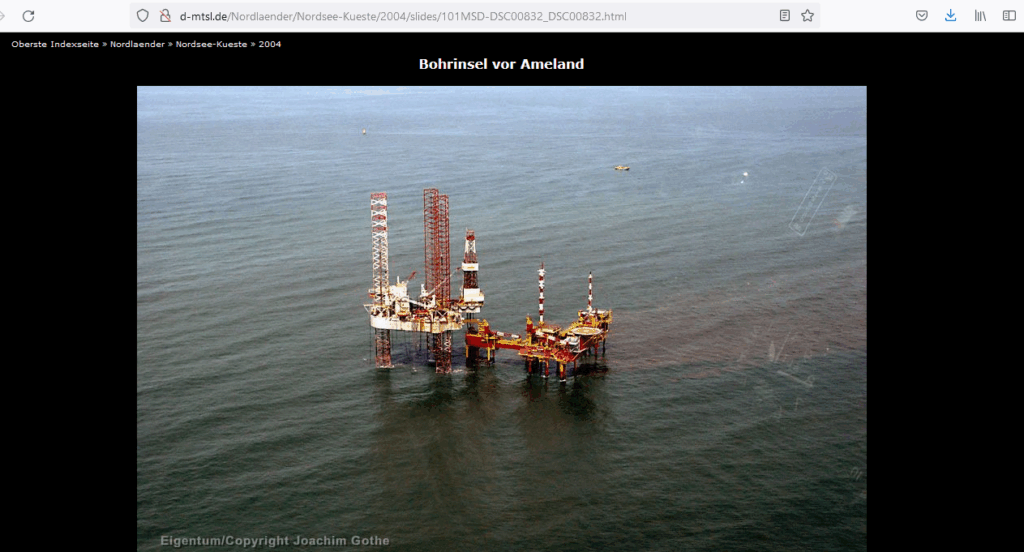Image resolution: width=1024 pixels, height=552 pixels.
Task: Bookmark this page with the star
Action: tap(807, 16)
